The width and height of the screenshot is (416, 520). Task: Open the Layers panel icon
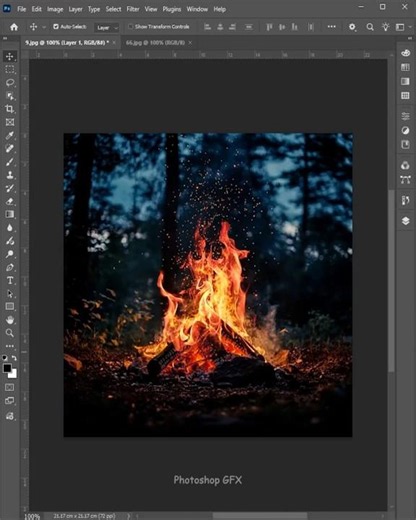(x=405, y=221)
